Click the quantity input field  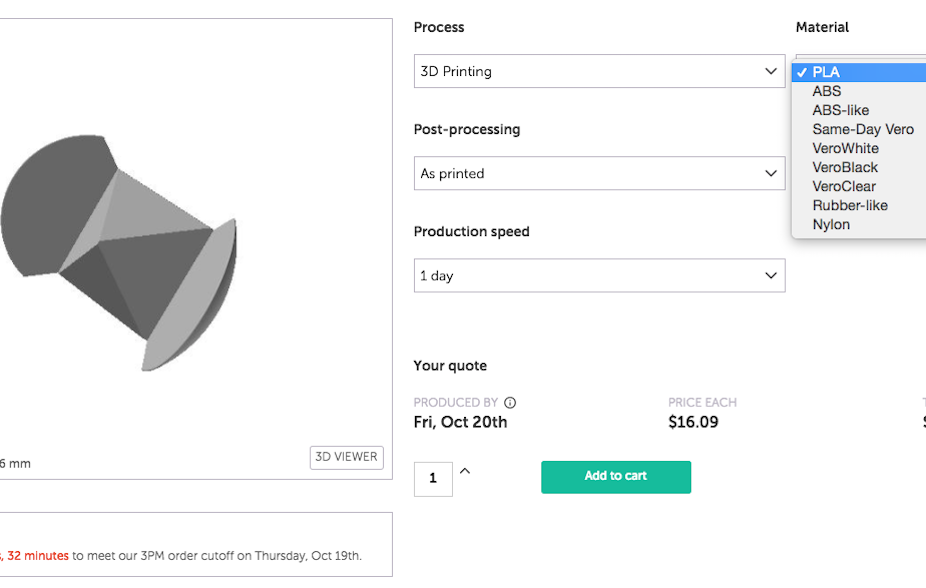point(433,479)
